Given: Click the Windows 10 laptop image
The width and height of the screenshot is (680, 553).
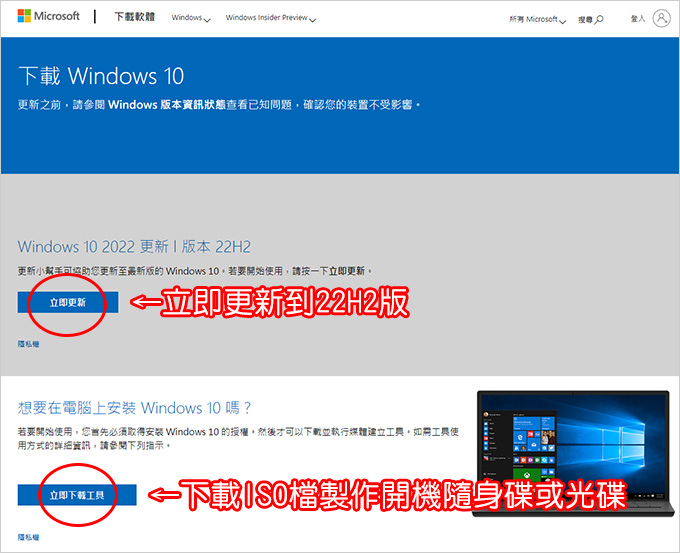Looking at the screenshot, I should [x=574, y=453].
